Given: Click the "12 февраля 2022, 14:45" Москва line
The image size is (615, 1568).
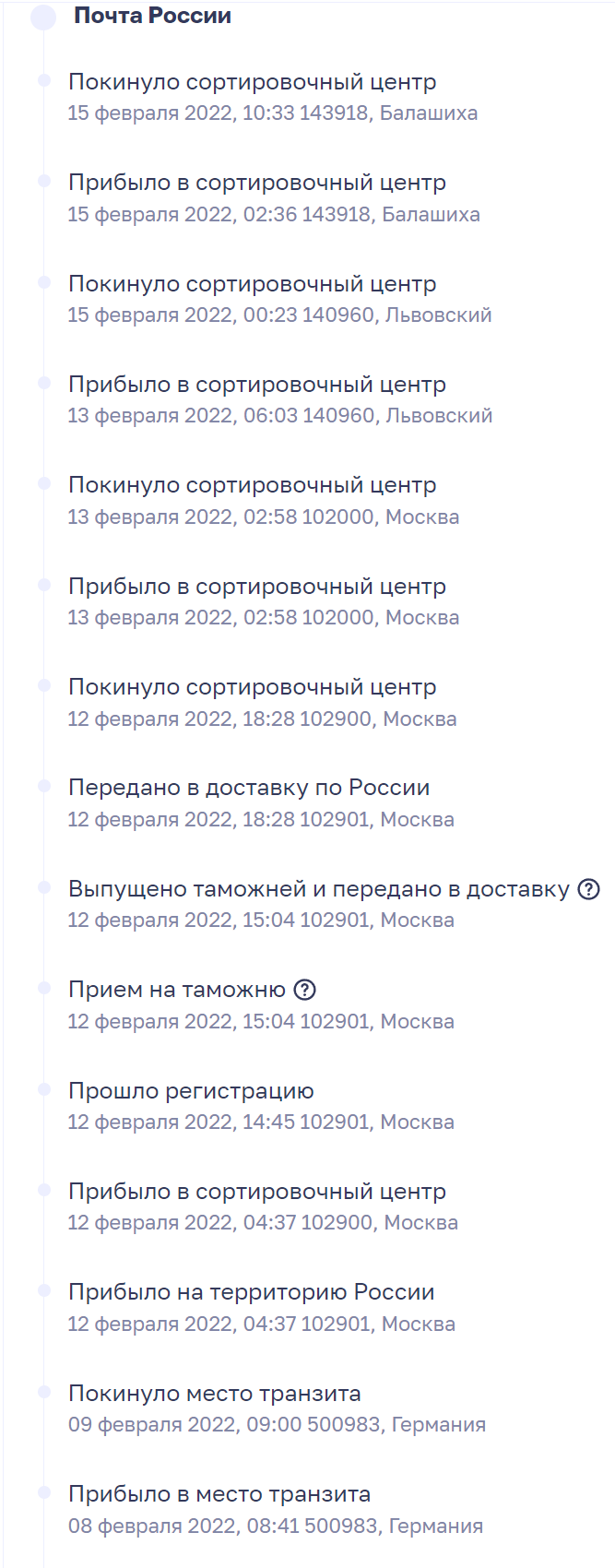Looking at the screenshot, I should tap(261, 1123).
